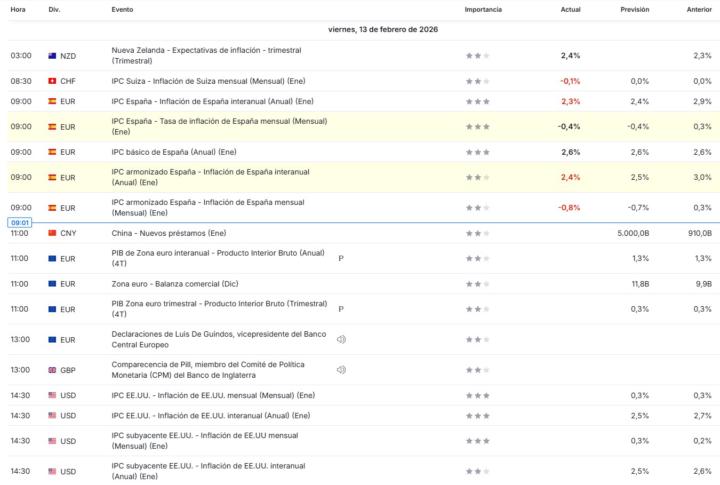Viewport: 720px width, 485px height.
Task: Click preliminary P icon on PIB trimestral row
Action: (341, 309)
